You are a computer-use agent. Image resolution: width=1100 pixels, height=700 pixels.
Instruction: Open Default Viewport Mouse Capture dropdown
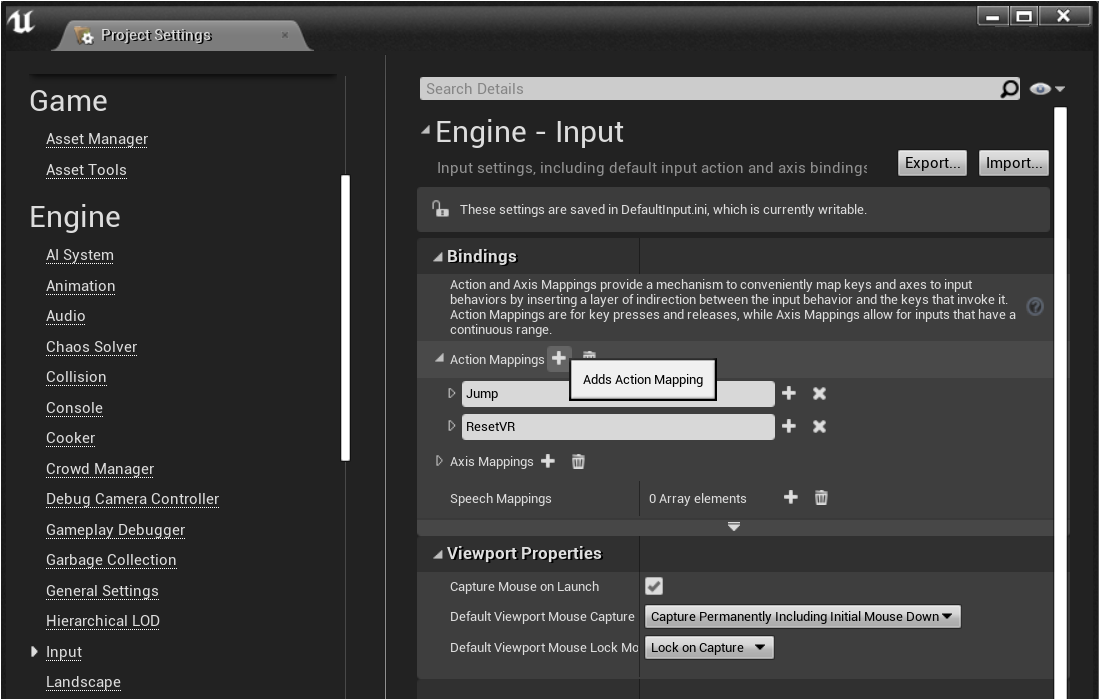tap(802, 617)
